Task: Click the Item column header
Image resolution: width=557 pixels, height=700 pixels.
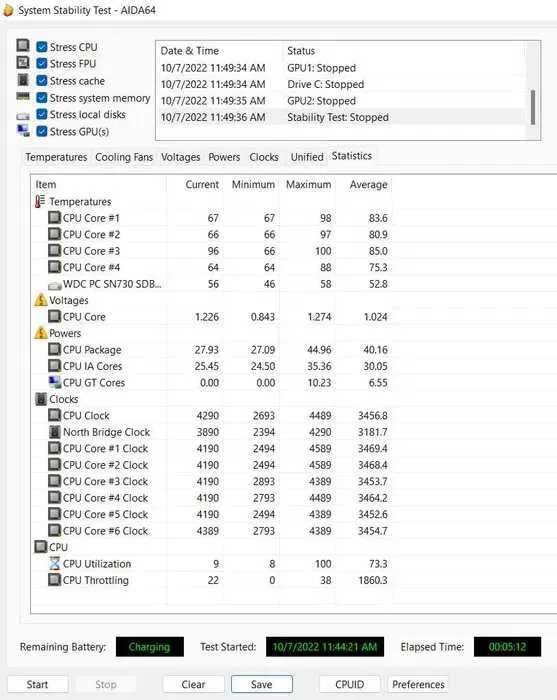Action: tap(99, 184)
